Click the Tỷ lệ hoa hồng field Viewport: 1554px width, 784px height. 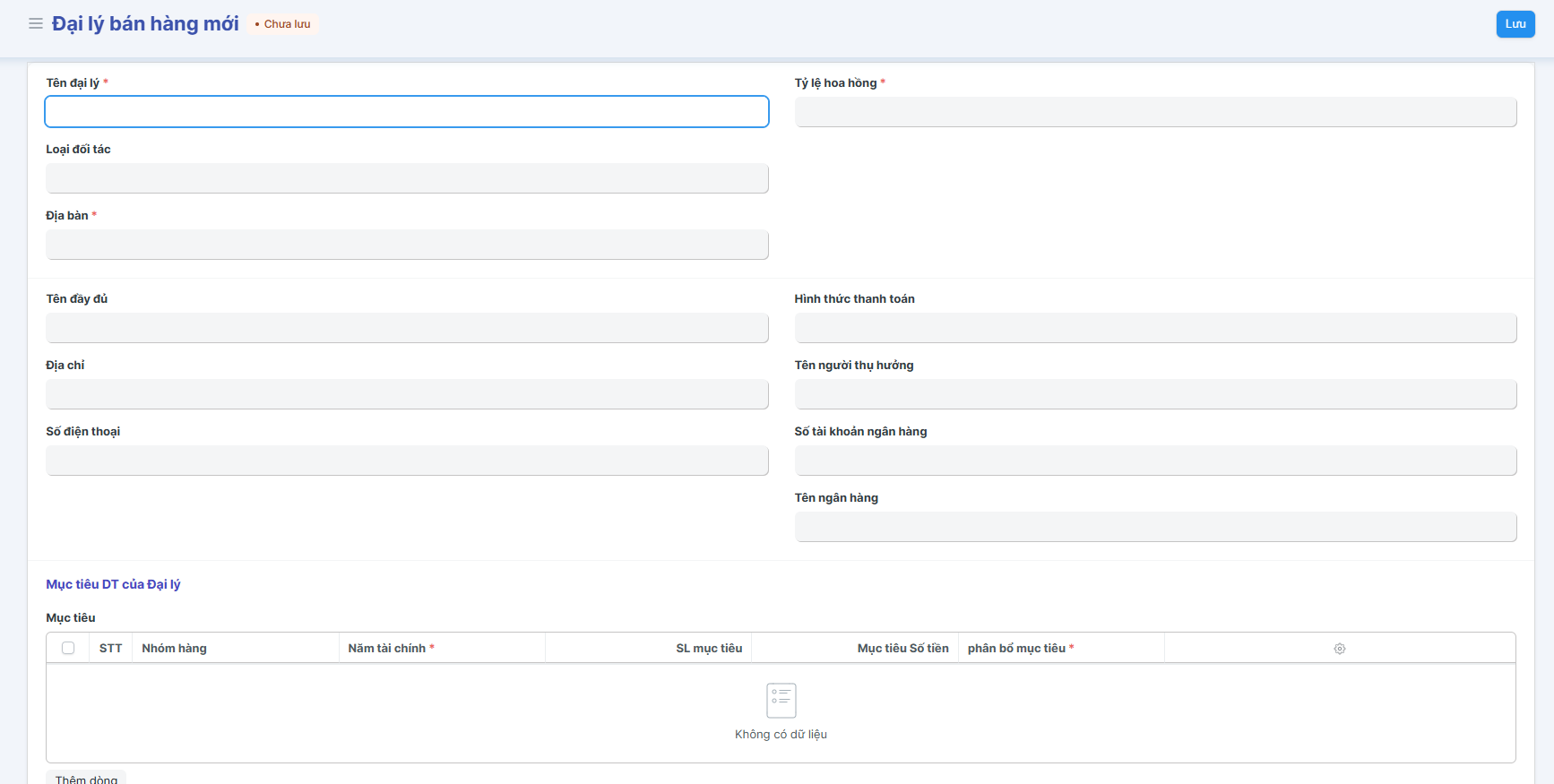(x=1155, y=112)
